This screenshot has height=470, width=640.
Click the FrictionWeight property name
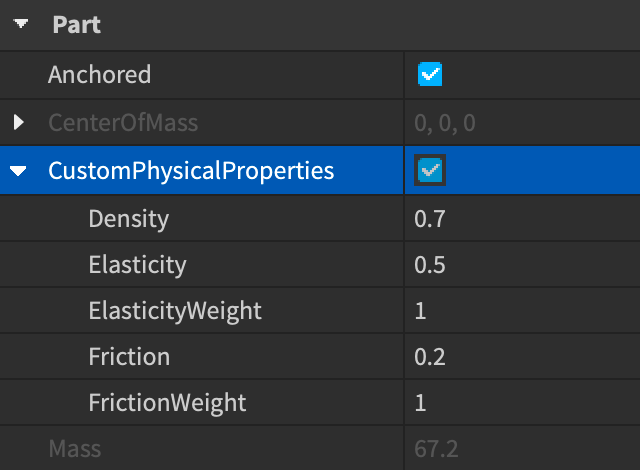coord(167,403)
